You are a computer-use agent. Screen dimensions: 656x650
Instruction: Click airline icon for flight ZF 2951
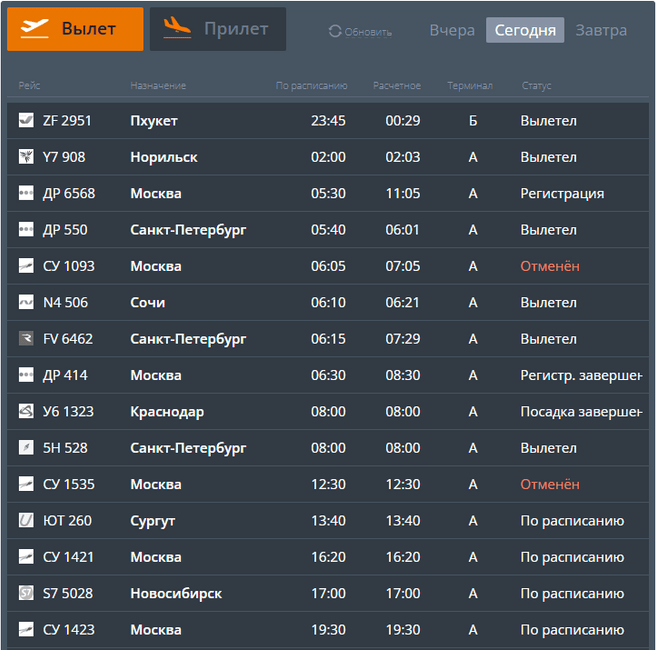point(26,121)
